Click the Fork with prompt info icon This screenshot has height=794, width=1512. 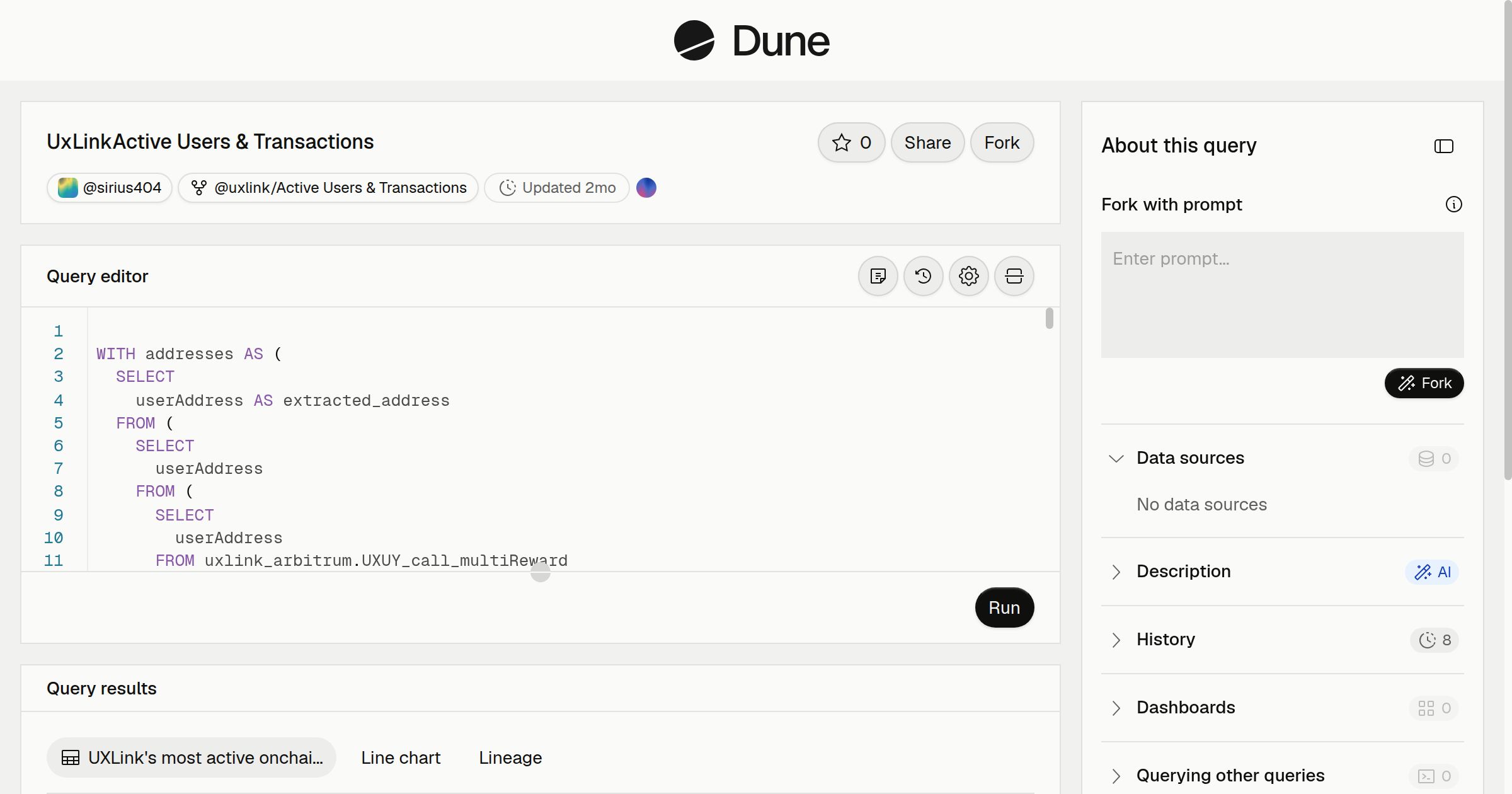click(1454, 204)
